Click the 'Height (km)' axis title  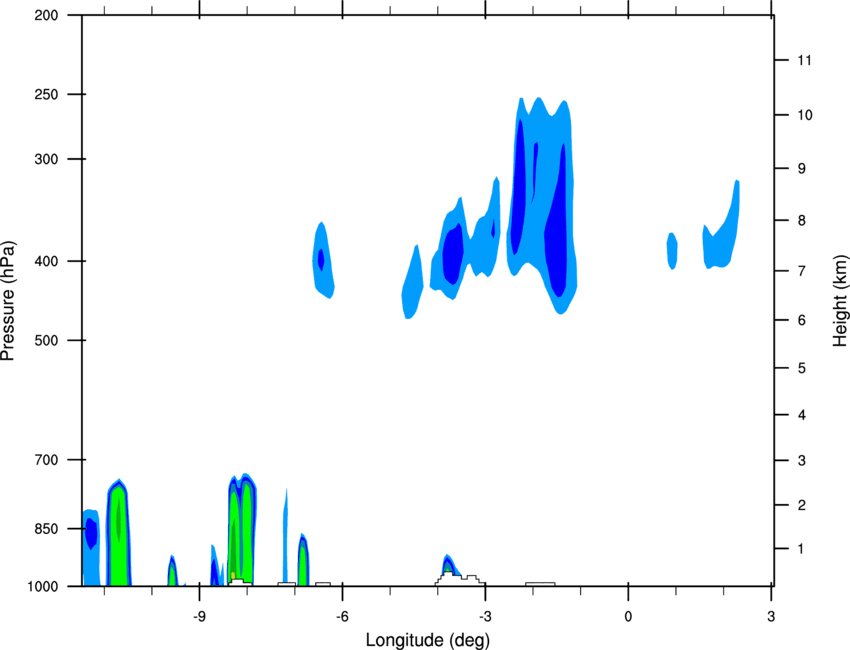point(840,301)
